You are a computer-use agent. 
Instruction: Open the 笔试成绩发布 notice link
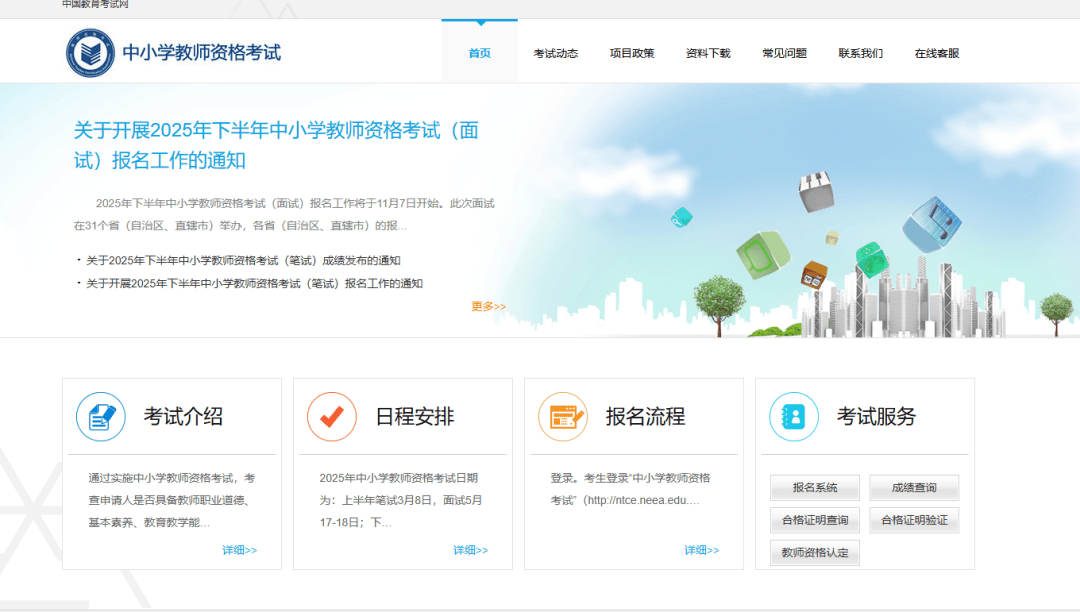pos(243,260)
